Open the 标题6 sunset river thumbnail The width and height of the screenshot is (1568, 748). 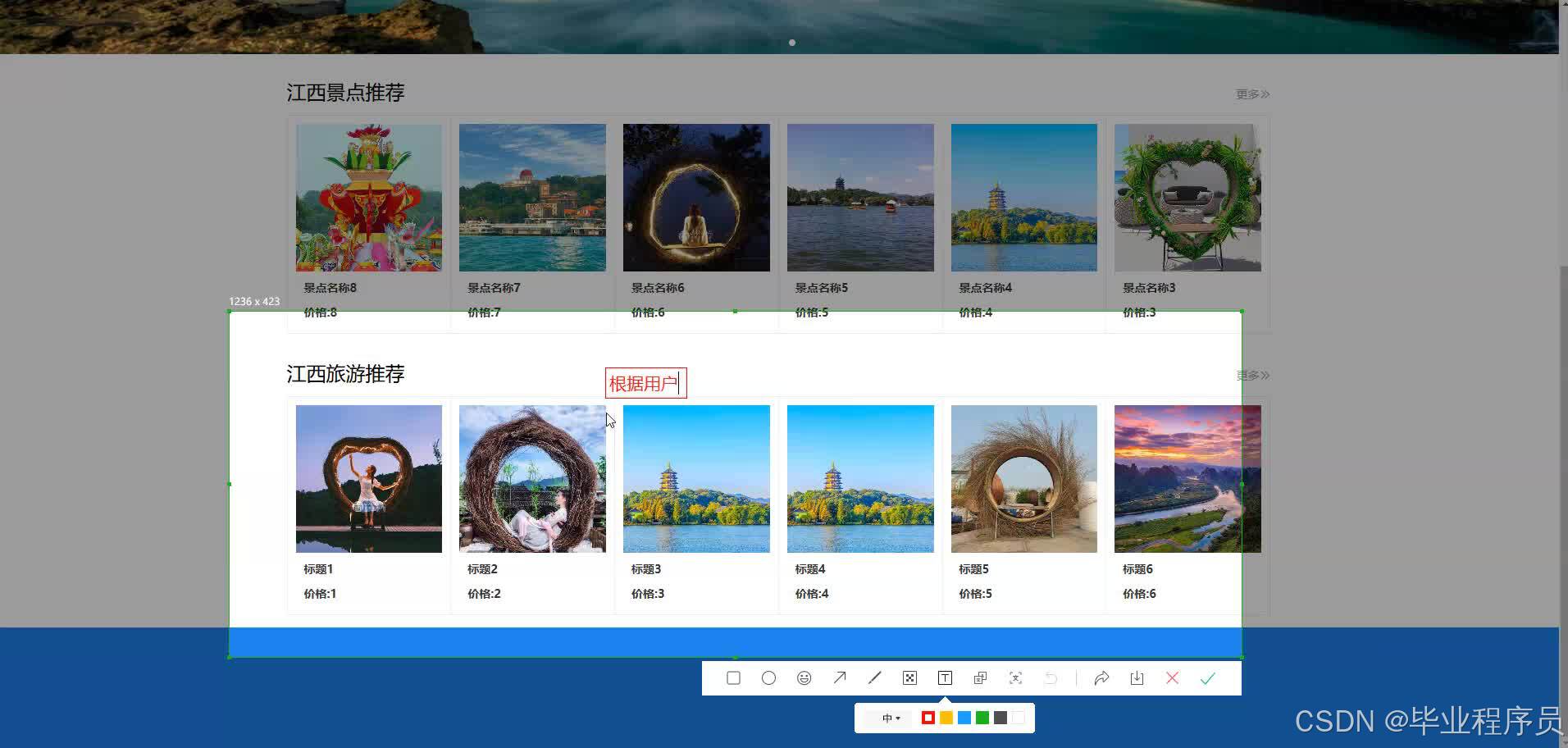point(1187,479)
